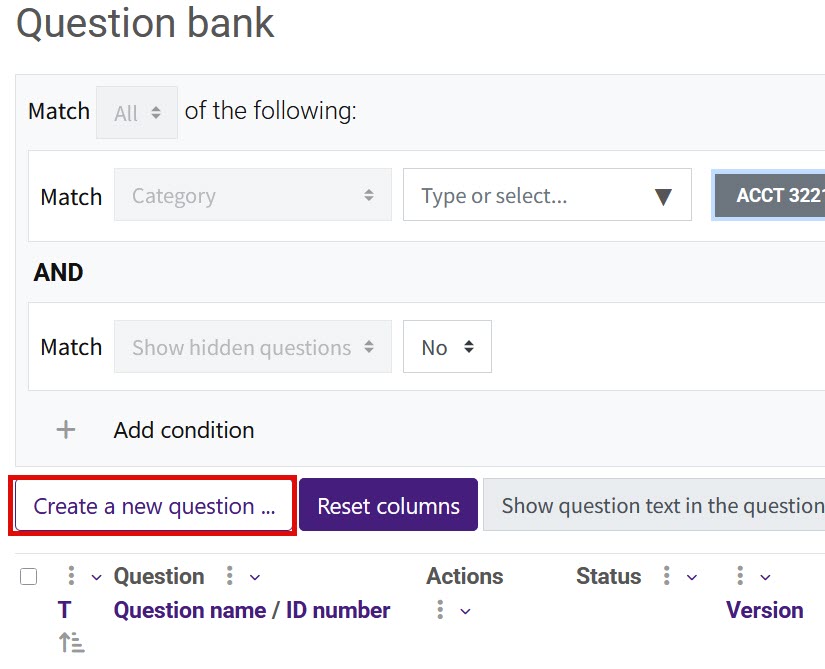Select the header row checkbox to select all
Viewport: 825px width, 669px height.
coord(29,576)
